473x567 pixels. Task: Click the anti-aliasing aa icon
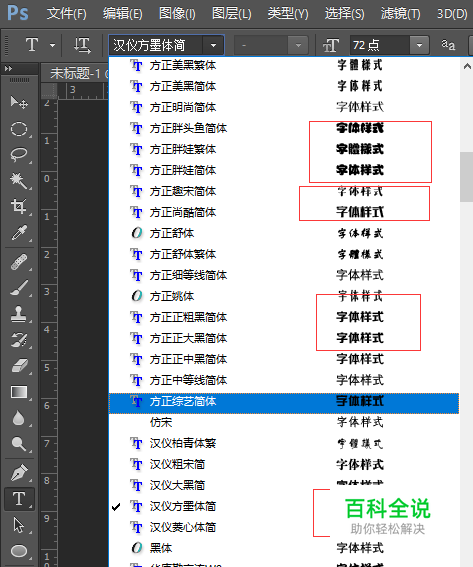(448, 45)
